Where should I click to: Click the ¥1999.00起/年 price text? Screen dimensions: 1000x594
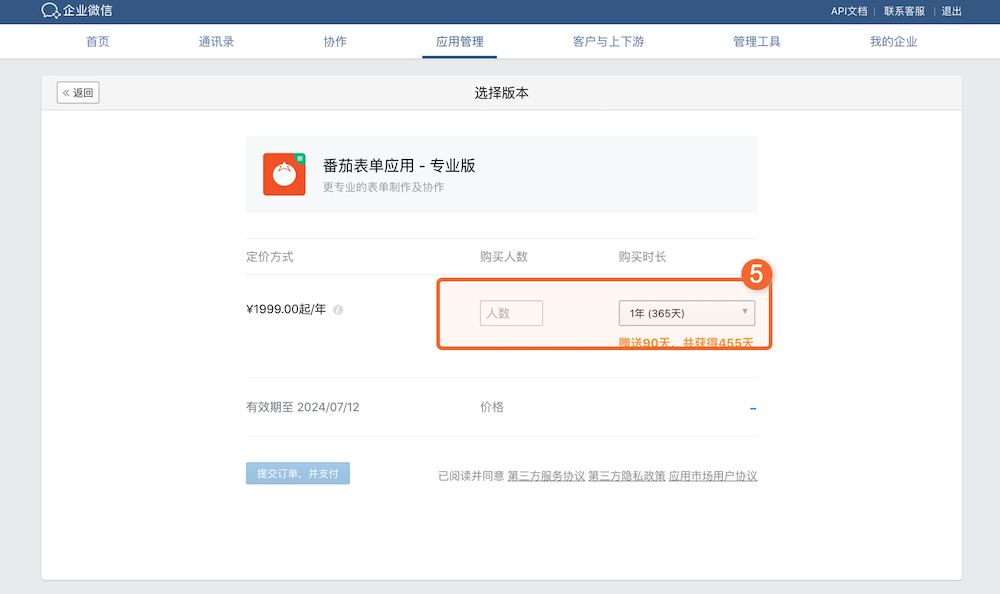coord(286,309)
